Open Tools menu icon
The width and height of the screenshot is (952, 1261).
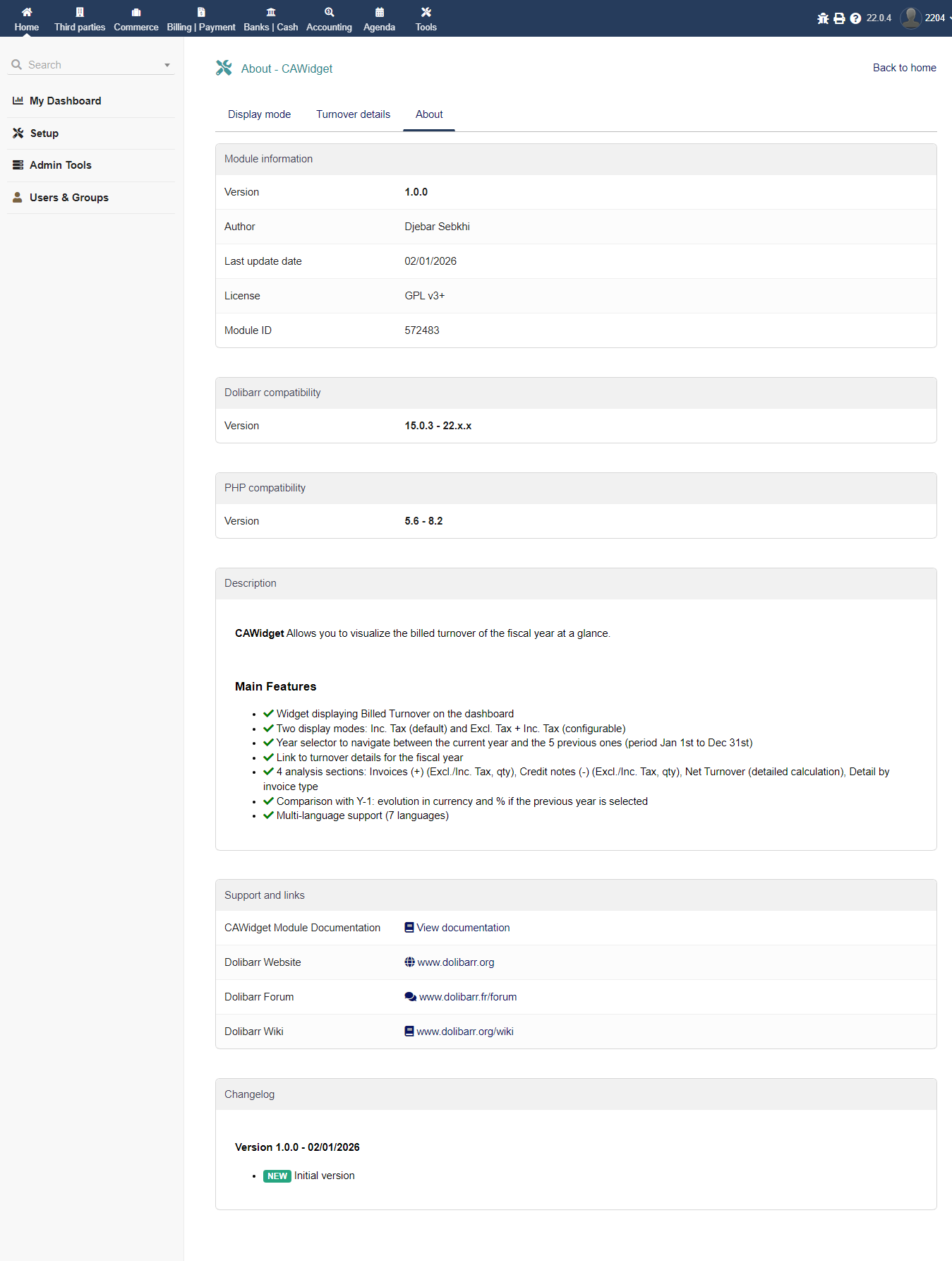coord(426,12)
